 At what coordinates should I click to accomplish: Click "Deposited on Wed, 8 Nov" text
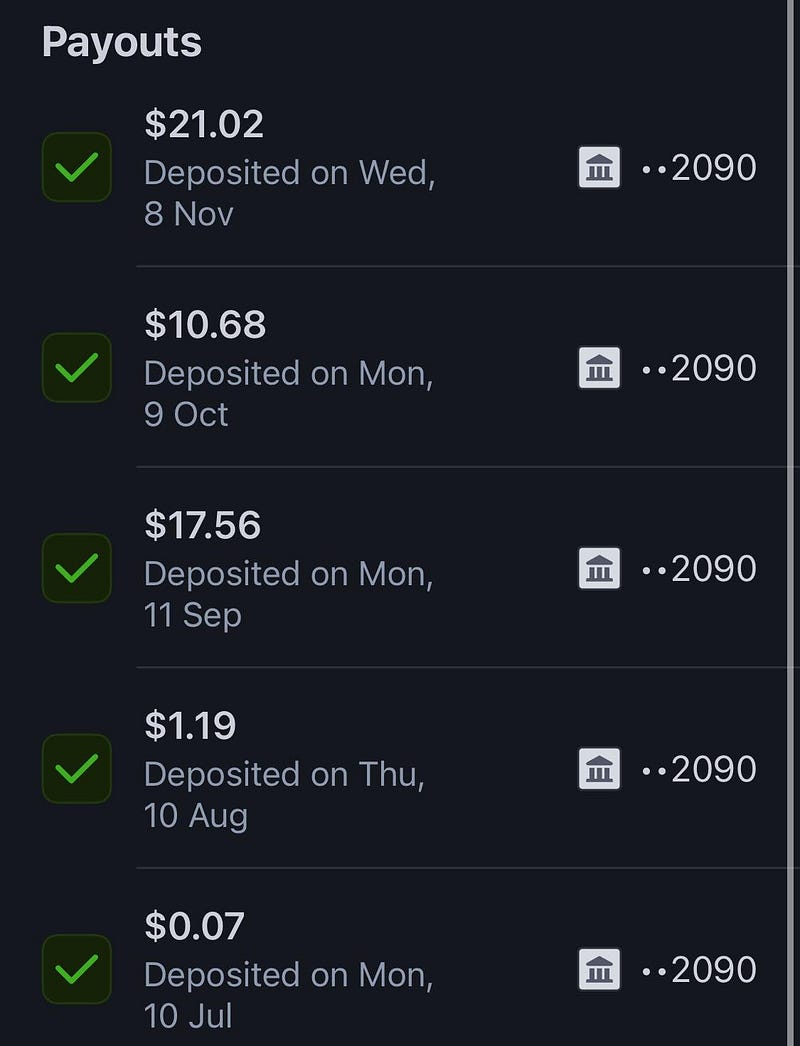(x=289, y=193)
